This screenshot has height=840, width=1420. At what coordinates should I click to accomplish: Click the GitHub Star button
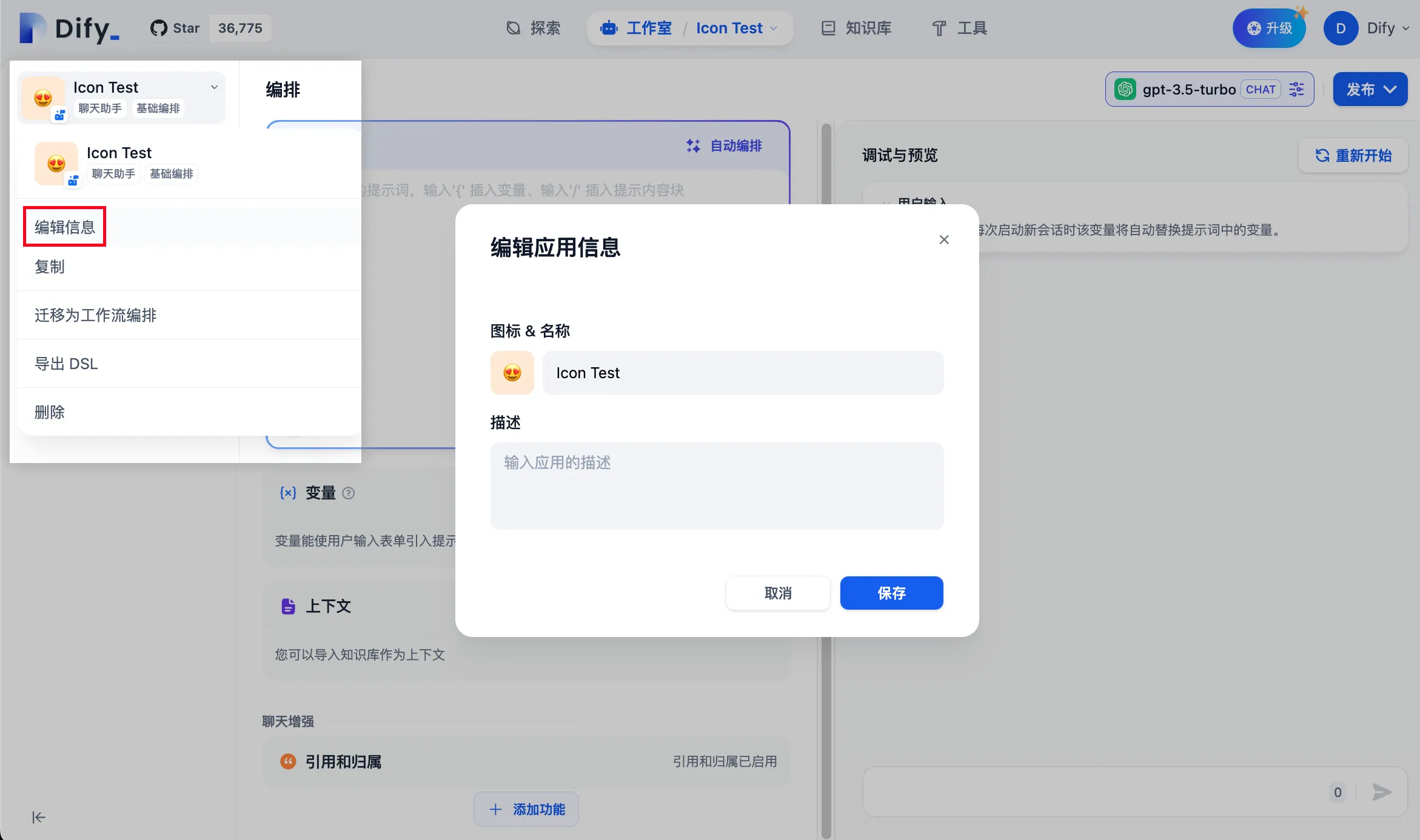point(176,28)
